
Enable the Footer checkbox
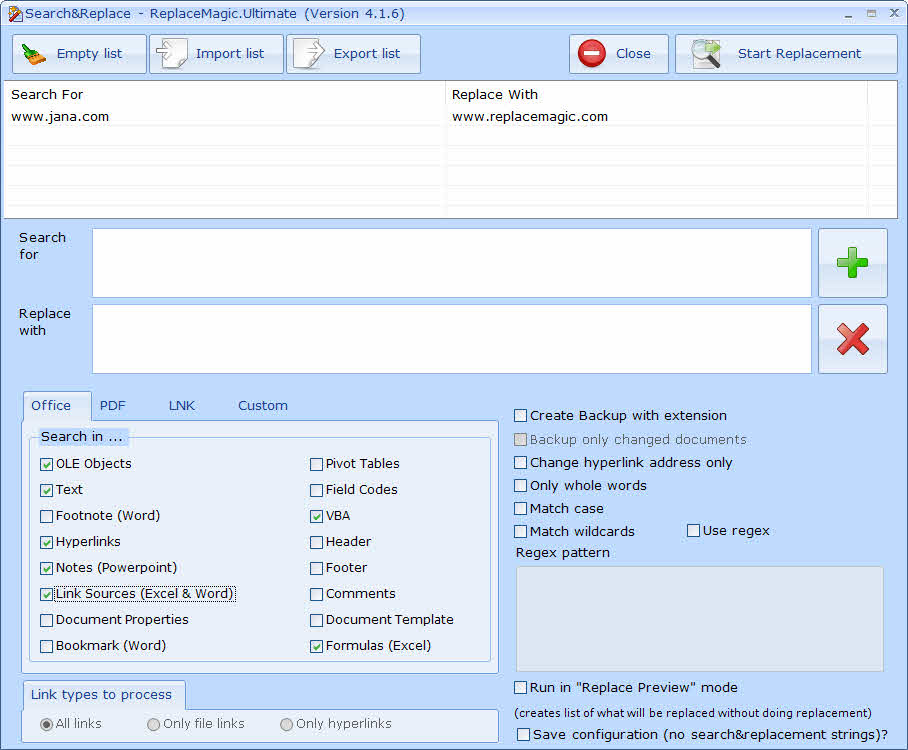[x=316, y=569]
